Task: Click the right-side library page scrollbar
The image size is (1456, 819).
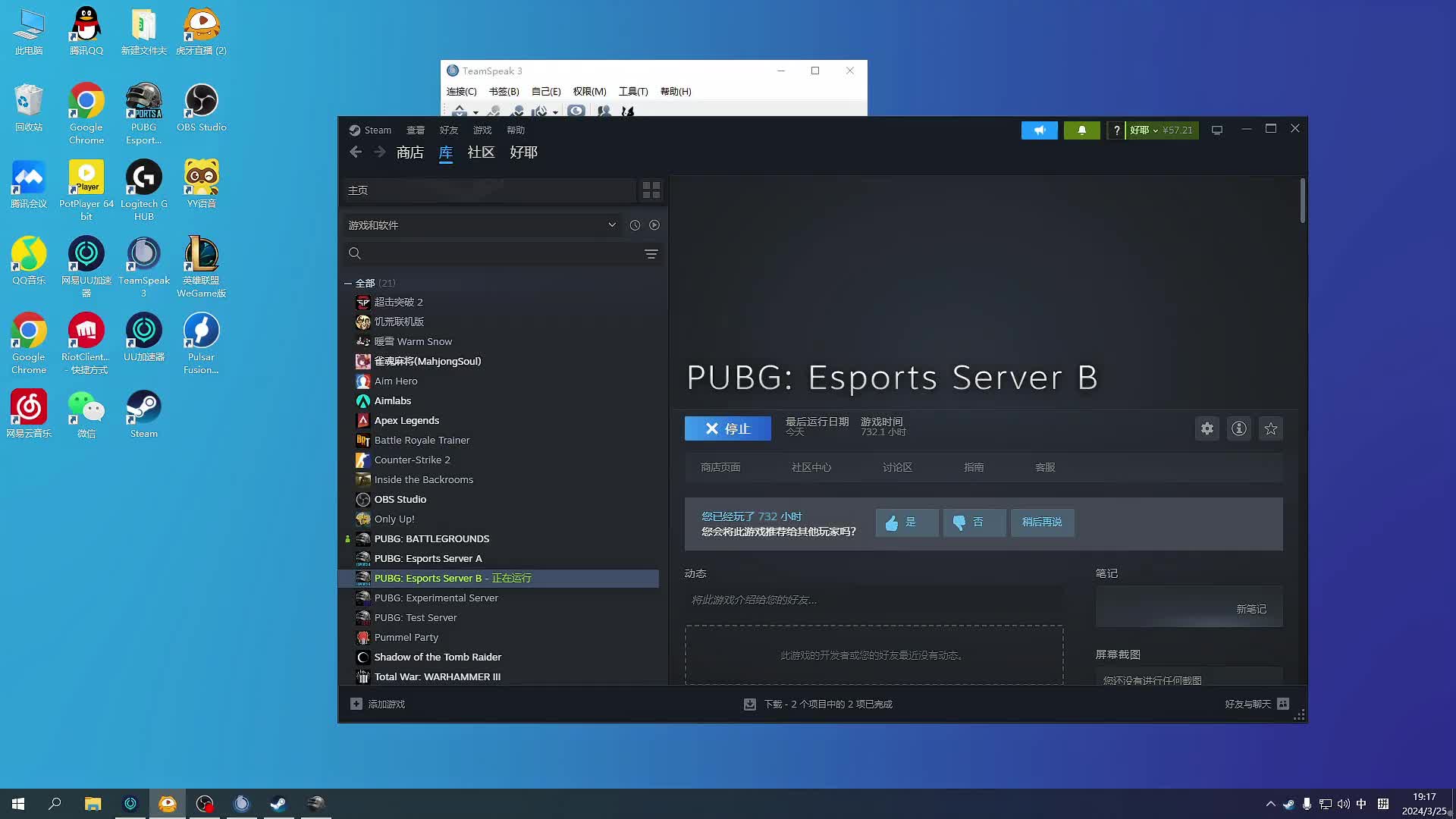Action: [1302, 201]
